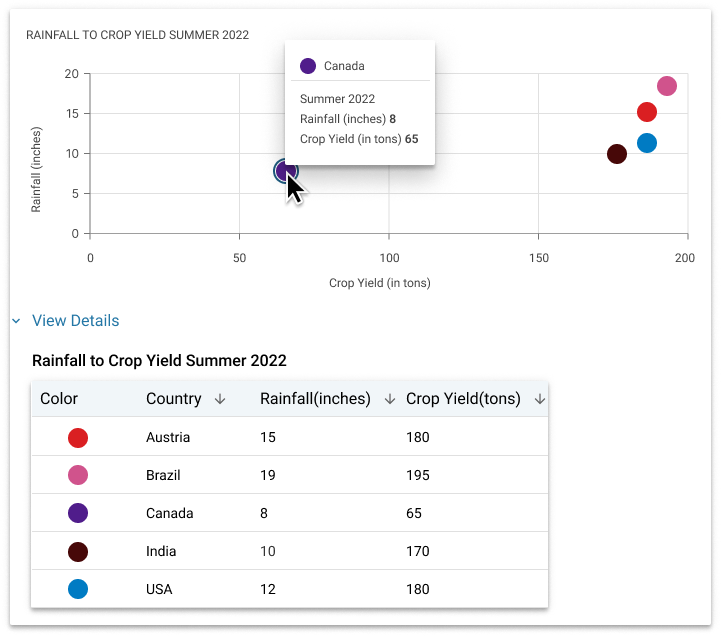This screenshot has width=721, height=636.
Task: Collapse the View Details chevron
Action: tap(17, 321)
